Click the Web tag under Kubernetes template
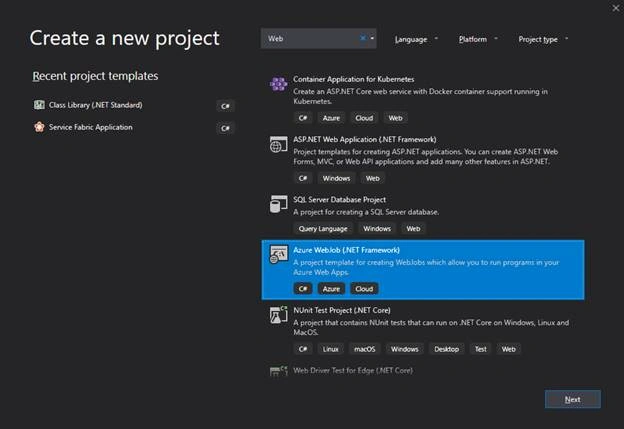624x429 pixels. click(x=395, y=118)
